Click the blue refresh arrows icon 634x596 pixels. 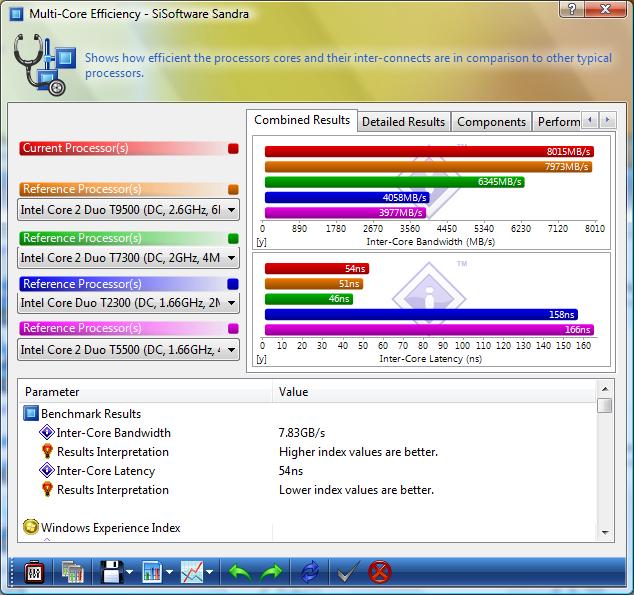coord(309,572)
